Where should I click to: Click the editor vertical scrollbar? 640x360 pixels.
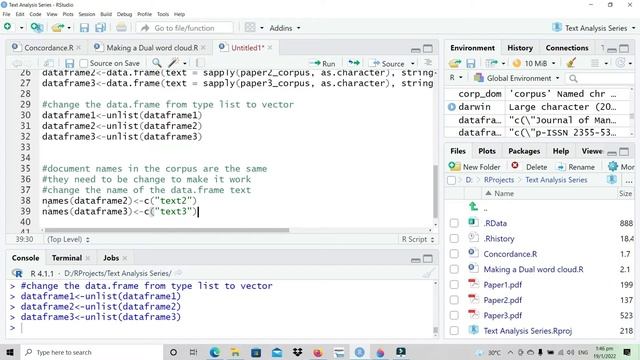click(435, 191)
